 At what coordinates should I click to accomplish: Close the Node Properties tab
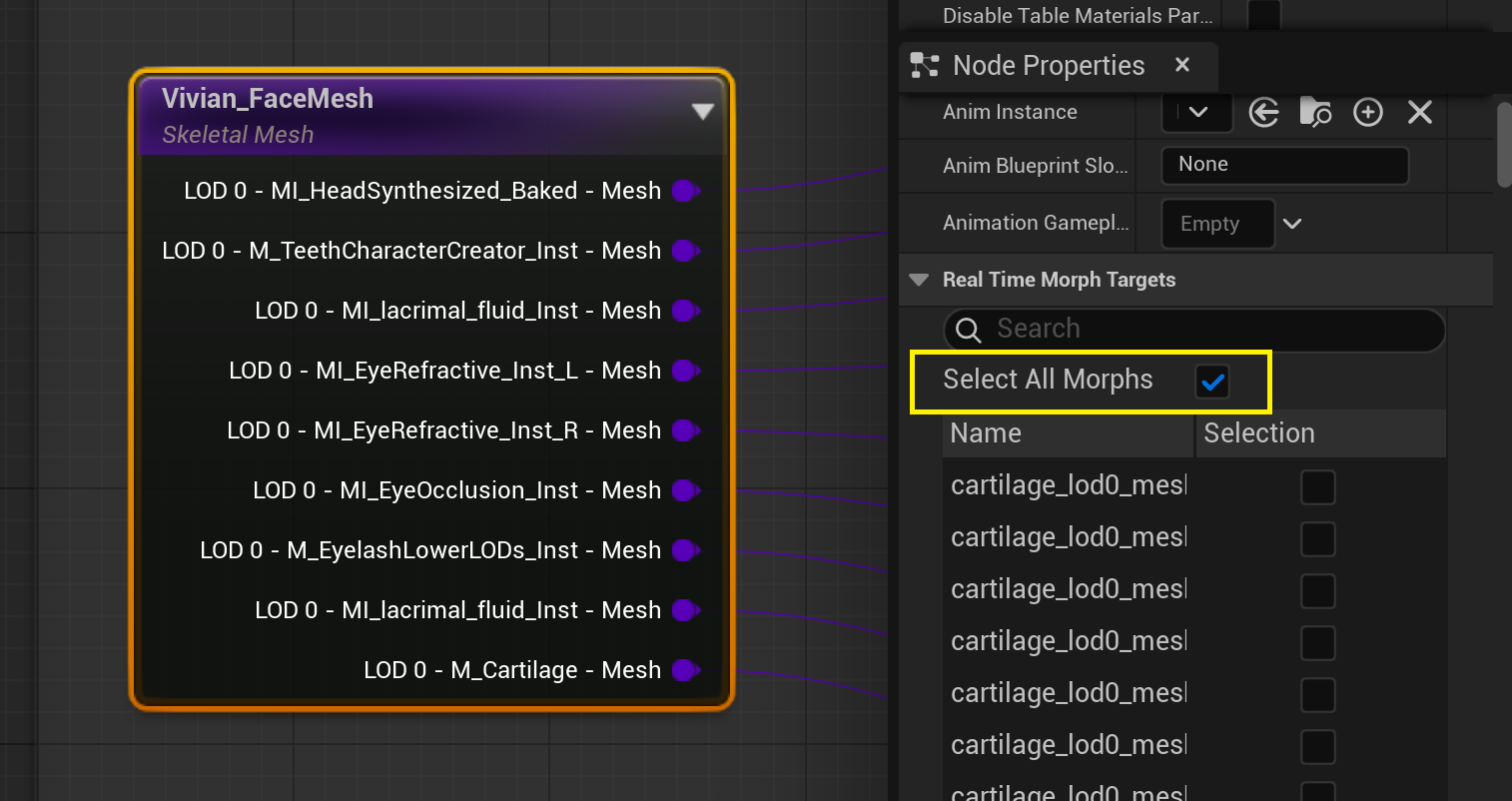[1182, 65]
